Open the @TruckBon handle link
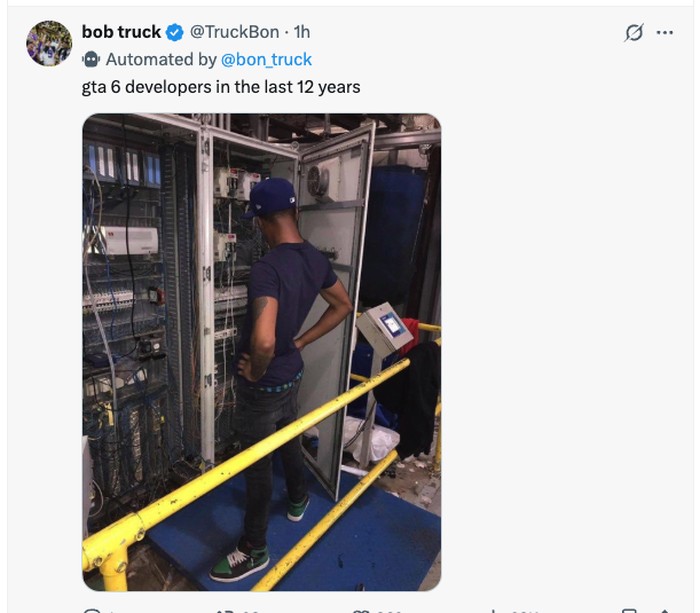This screenshot has height=613, width=700. [234, 32]
